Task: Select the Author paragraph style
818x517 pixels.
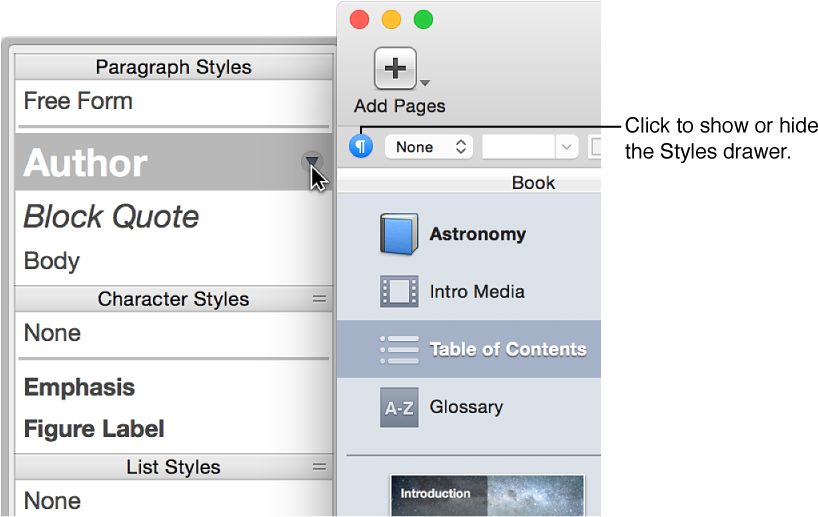Action: pyautogui.click(x=173, y=162)
